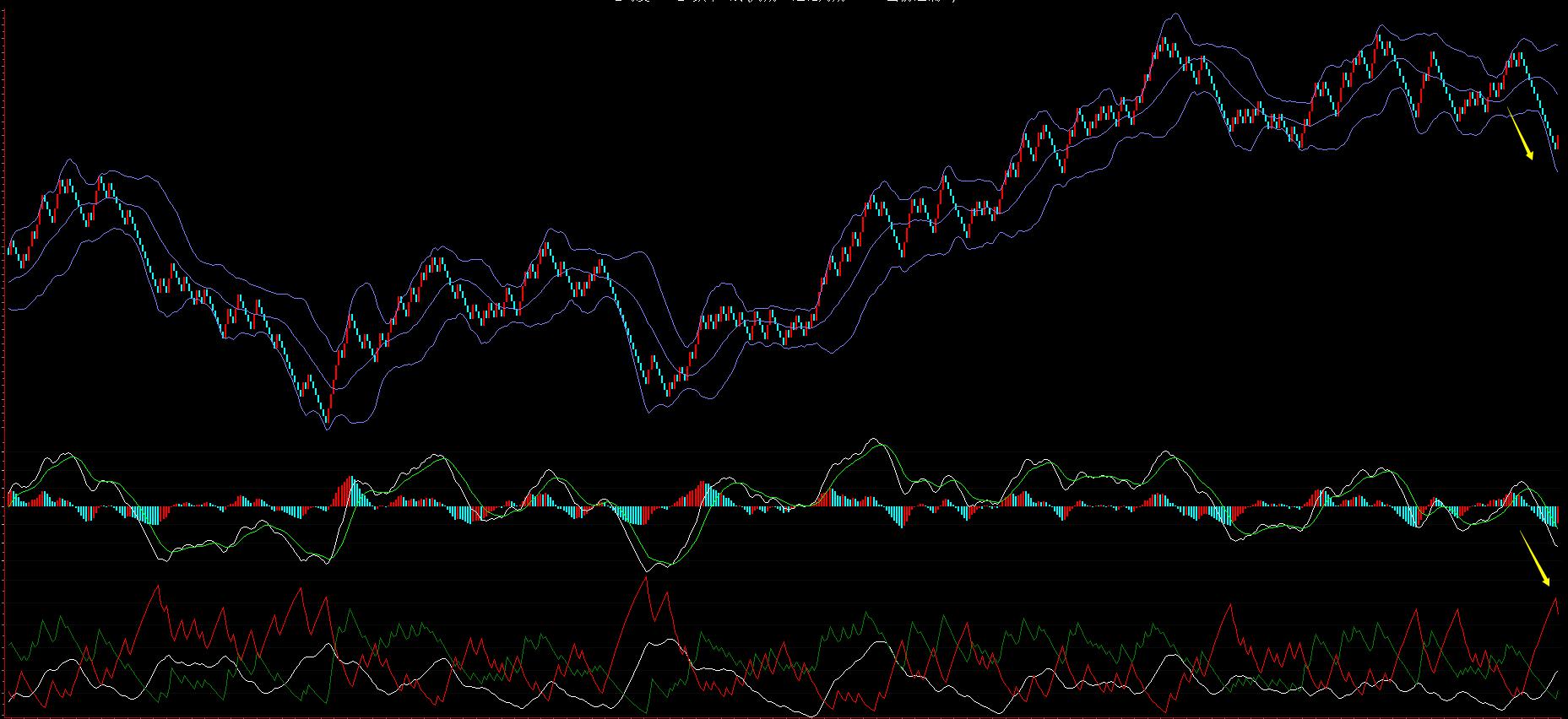The height and width of the screenshot is (719, 1568).
Task: Click the upper Bollinger band's right end
Action: pos(1557,46)
